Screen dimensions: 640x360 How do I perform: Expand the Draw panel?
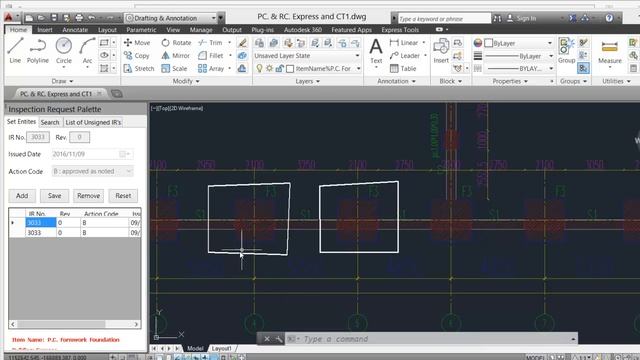[x=62, y=81]
